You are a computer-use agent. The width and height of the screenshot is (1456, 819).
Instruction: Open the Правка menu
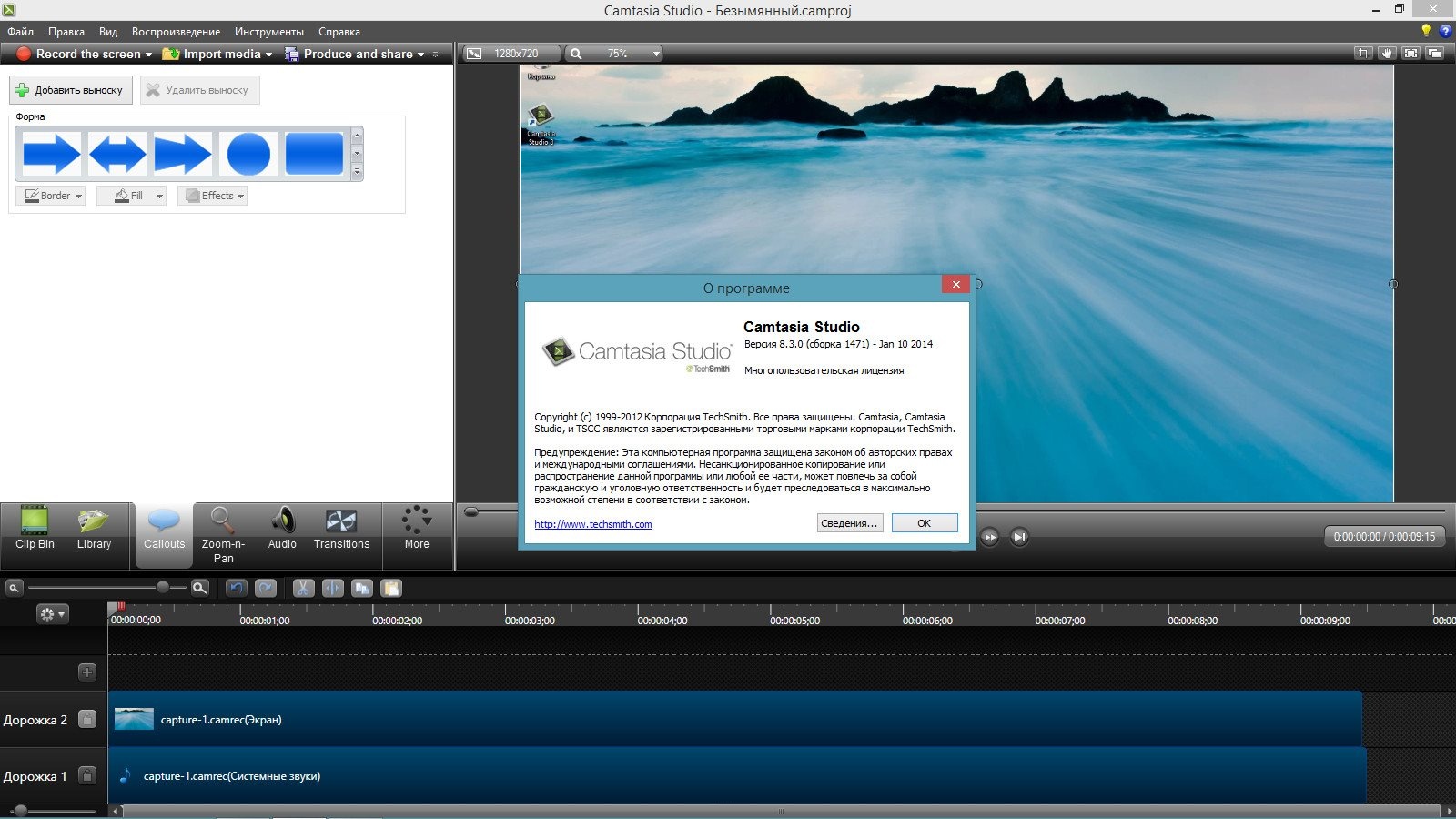tap(66, 31)
